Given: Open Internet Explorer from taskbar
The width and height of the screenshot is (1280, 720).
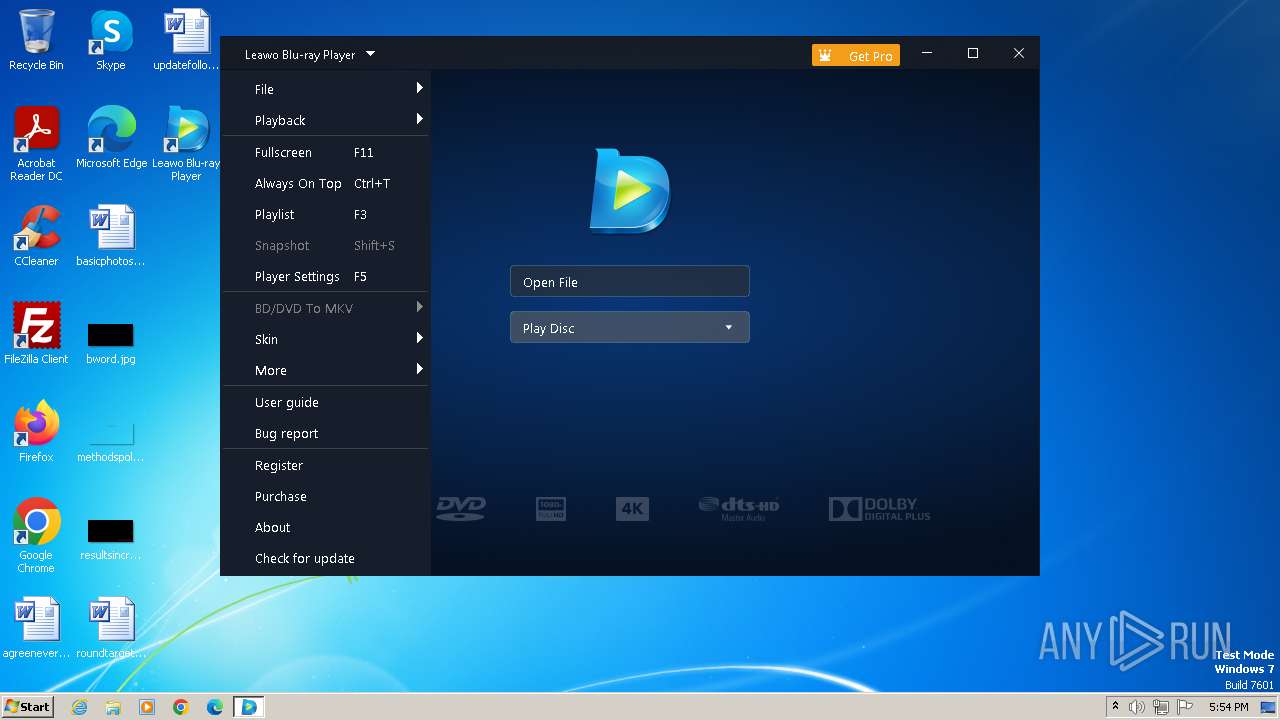Looking at the screenshot, I should click(x=79, y=707).
